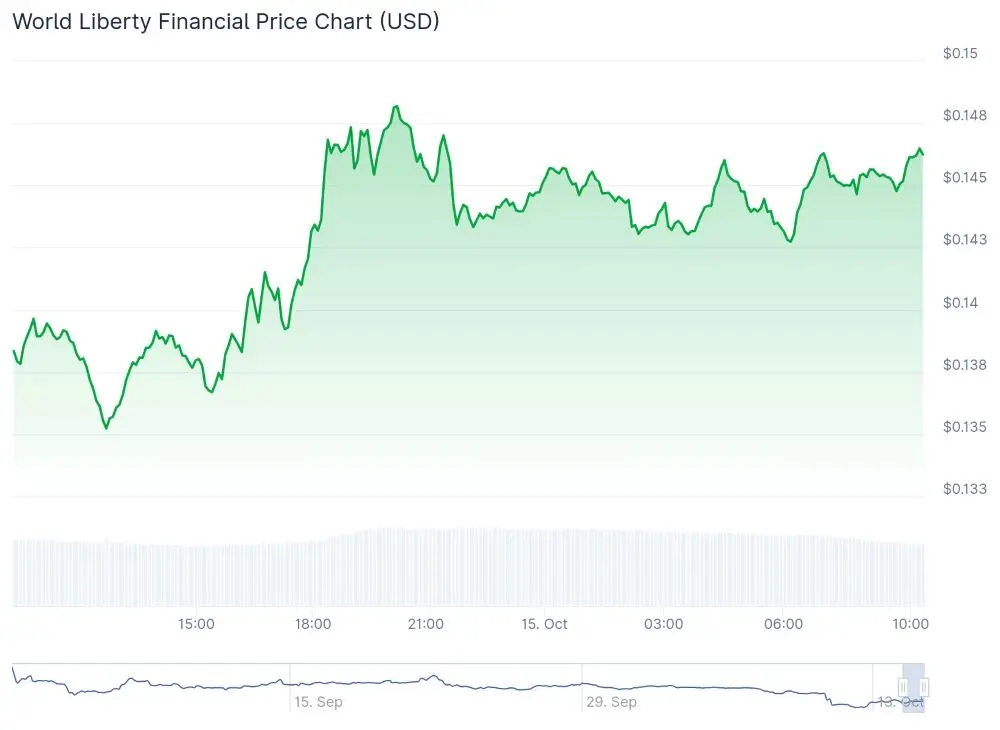Click the $0.14 price axis label
The width and height of the screenshot is (1000, 730).
coord(960,302)
